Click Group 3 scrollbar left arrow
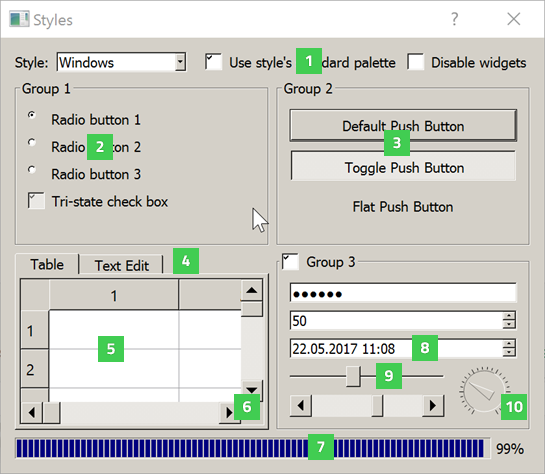This screenshot has width=545, height=474. tap(301, 405)
